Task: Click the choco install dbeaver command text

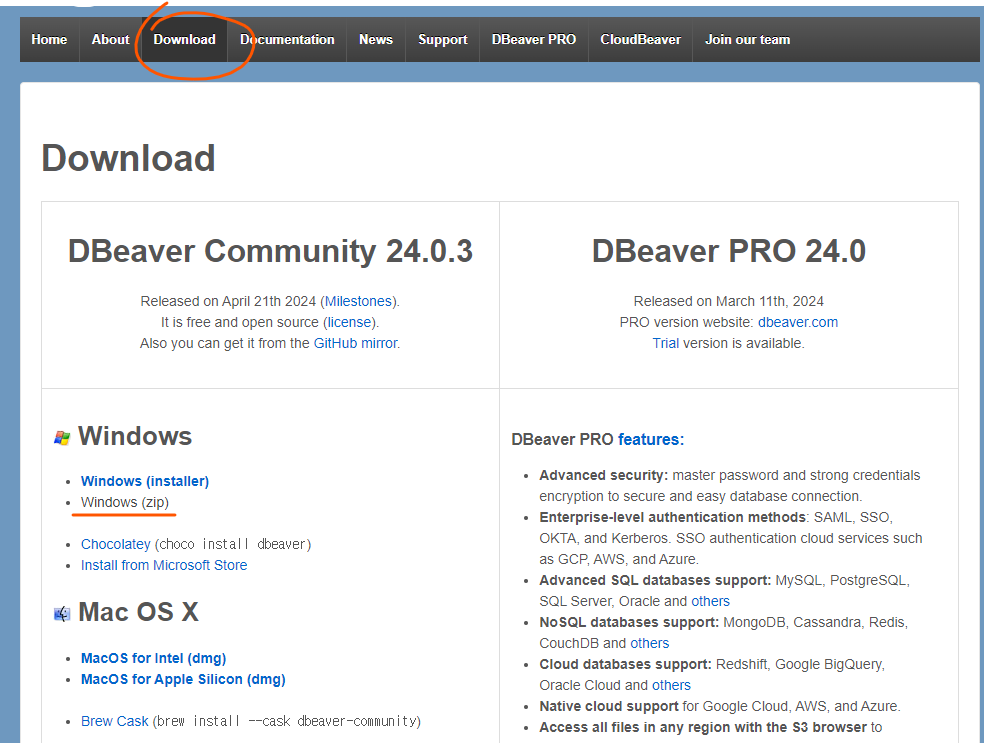Action: pyautogui.click(x=233, y=544)
